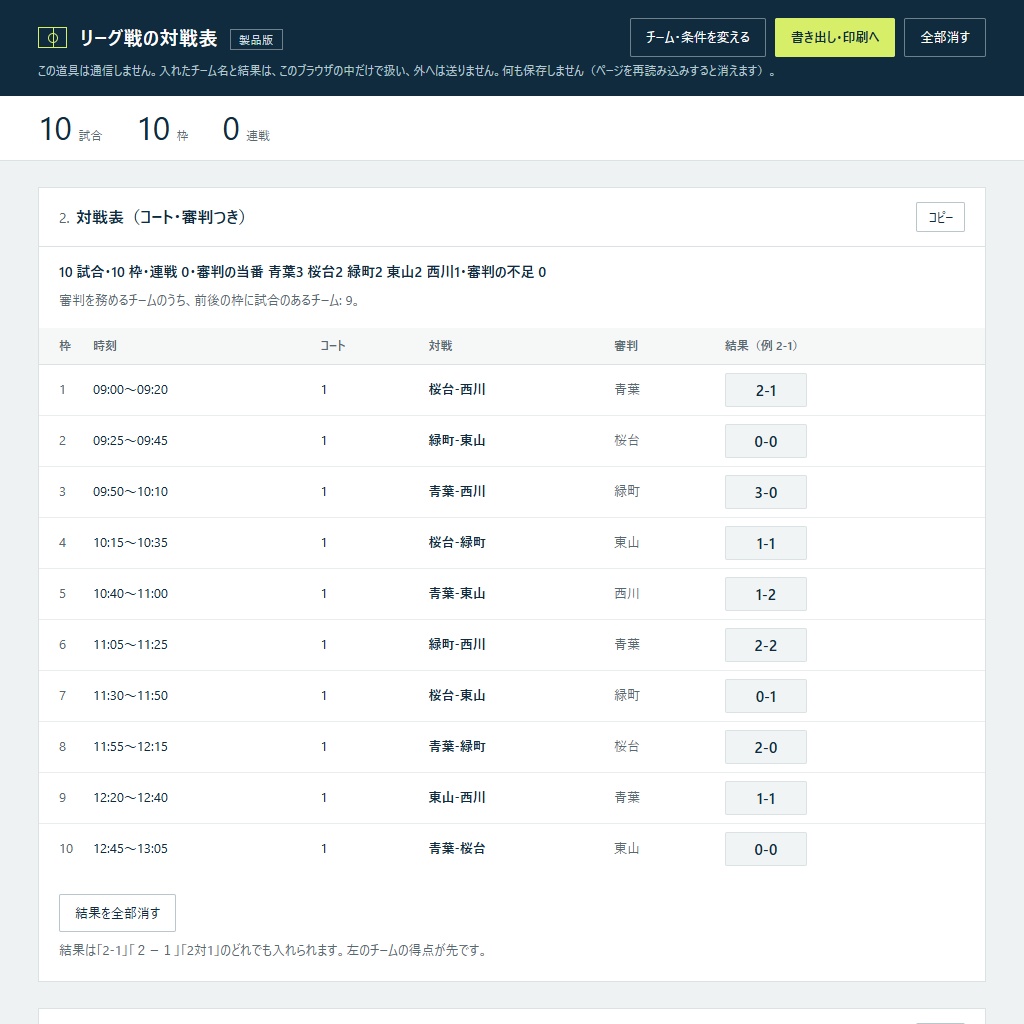This screenshot has width=1024, height=1024.
Task: Select match text 緑町-西川
Action: (x=456, y=644)
